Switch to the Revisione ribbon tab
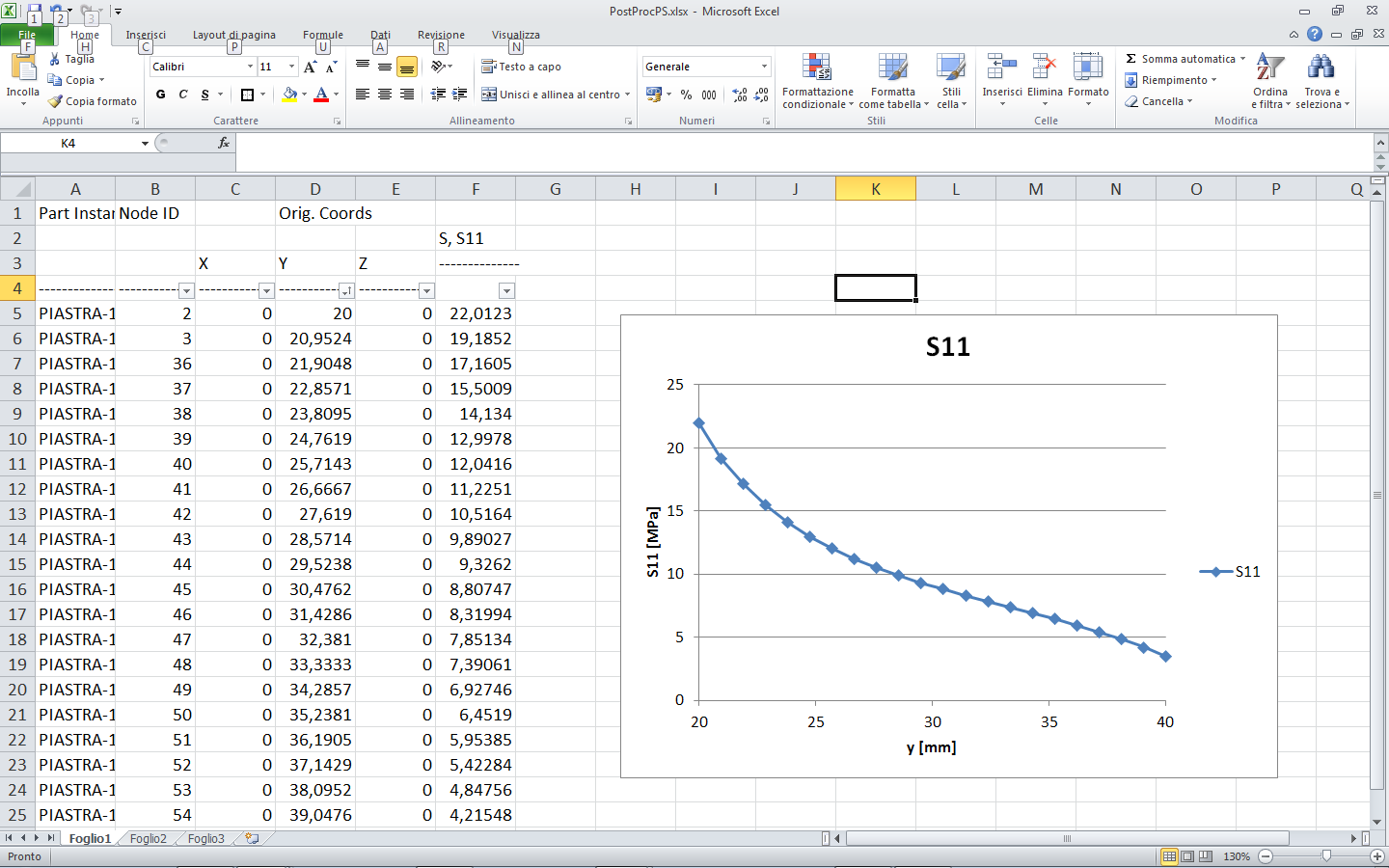Viewport: 1389px width, 868px height. coord(441,35)
